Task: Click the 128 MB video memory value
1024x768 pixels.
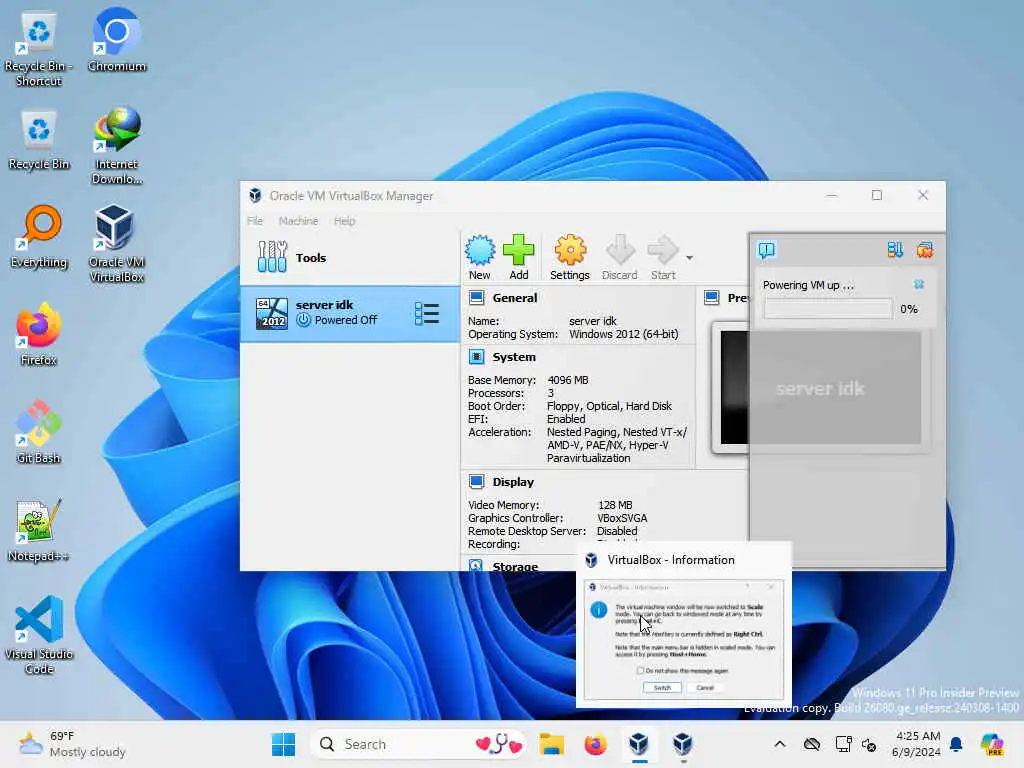Action: tap(615, 505)
